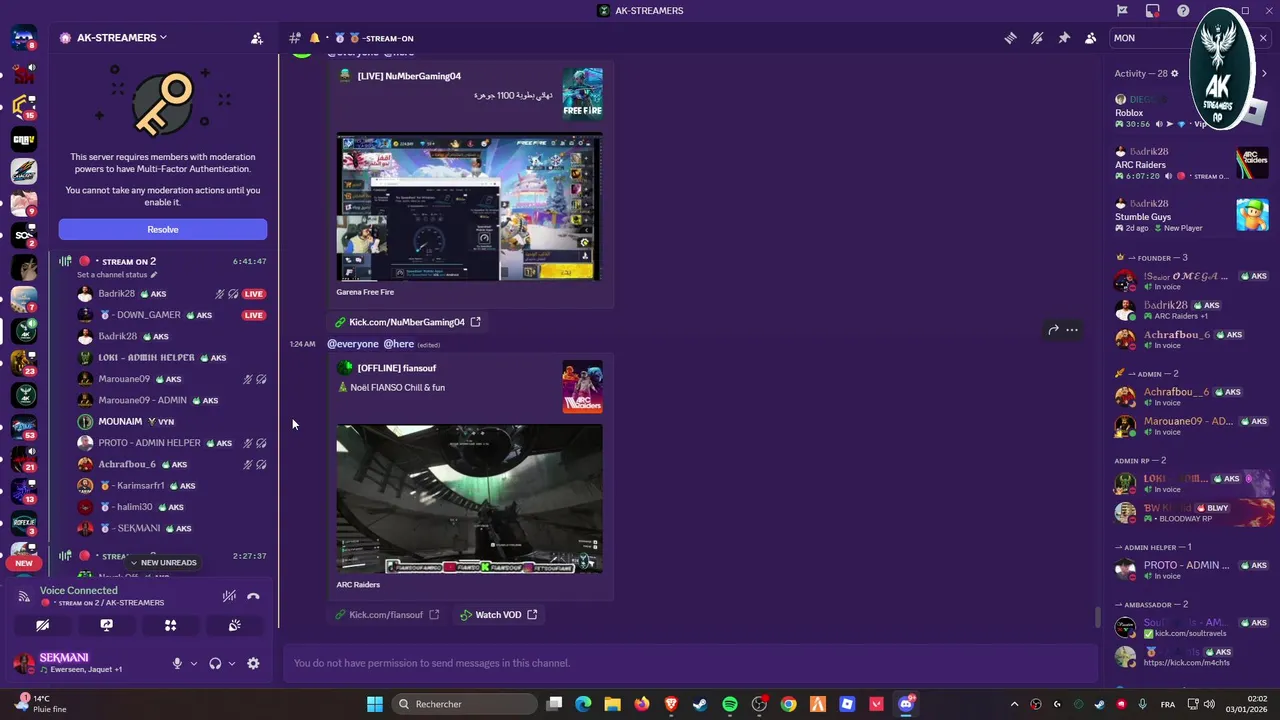Viewport: 1280px width, 720px height.
Task: Expand the Activity panel chevron
Action: click(x=1264, y=73)
